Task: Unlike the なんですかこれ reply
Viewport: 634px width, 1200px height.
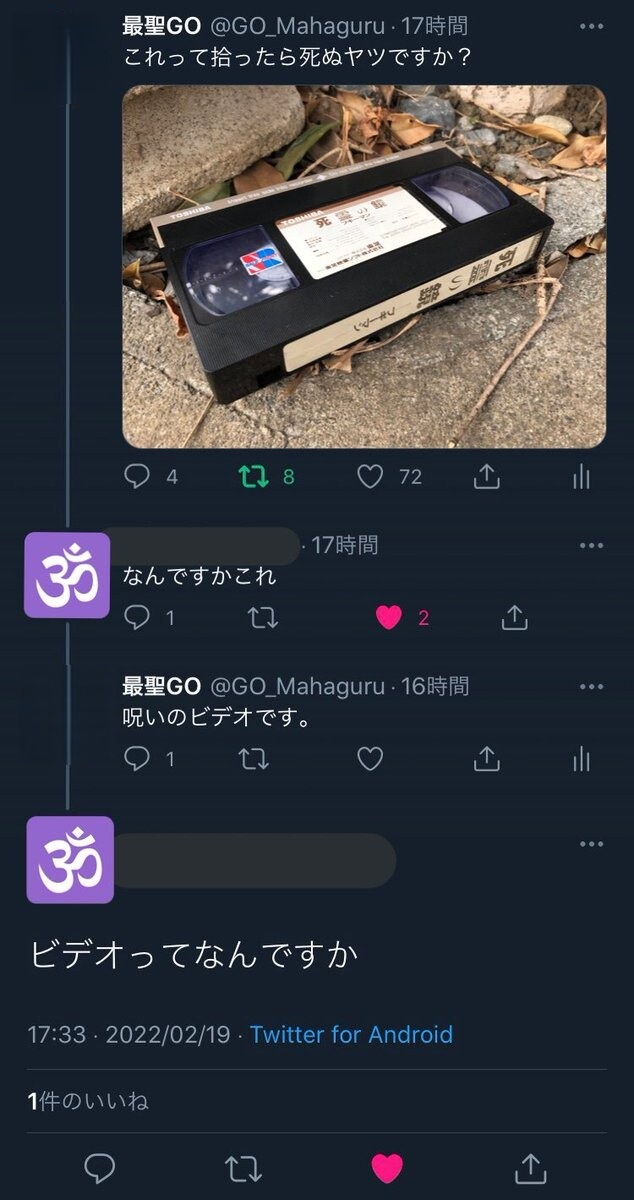Action: 389,618
